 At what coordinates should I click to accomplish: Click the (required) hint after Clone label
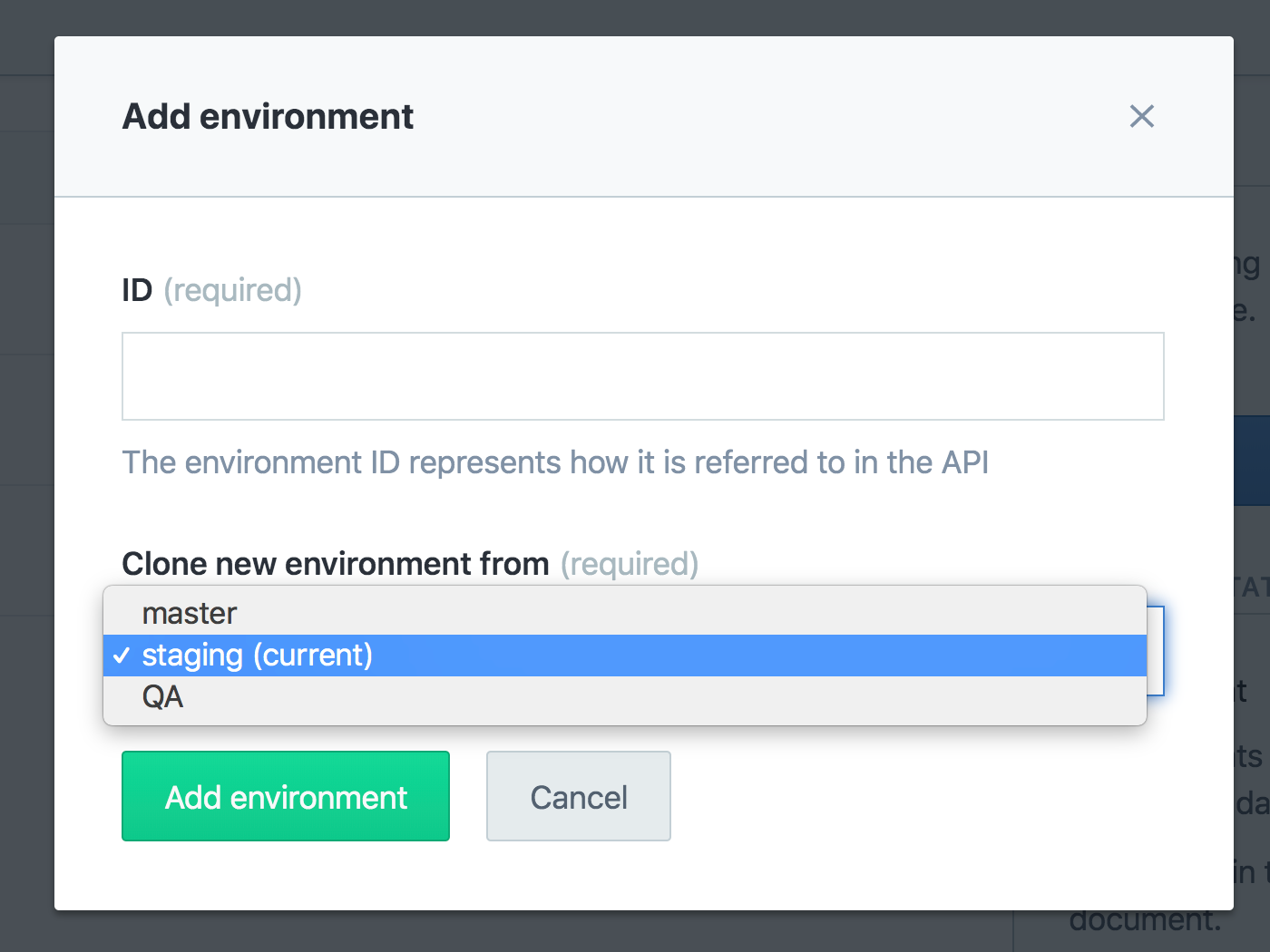click(x=630, y=564)
